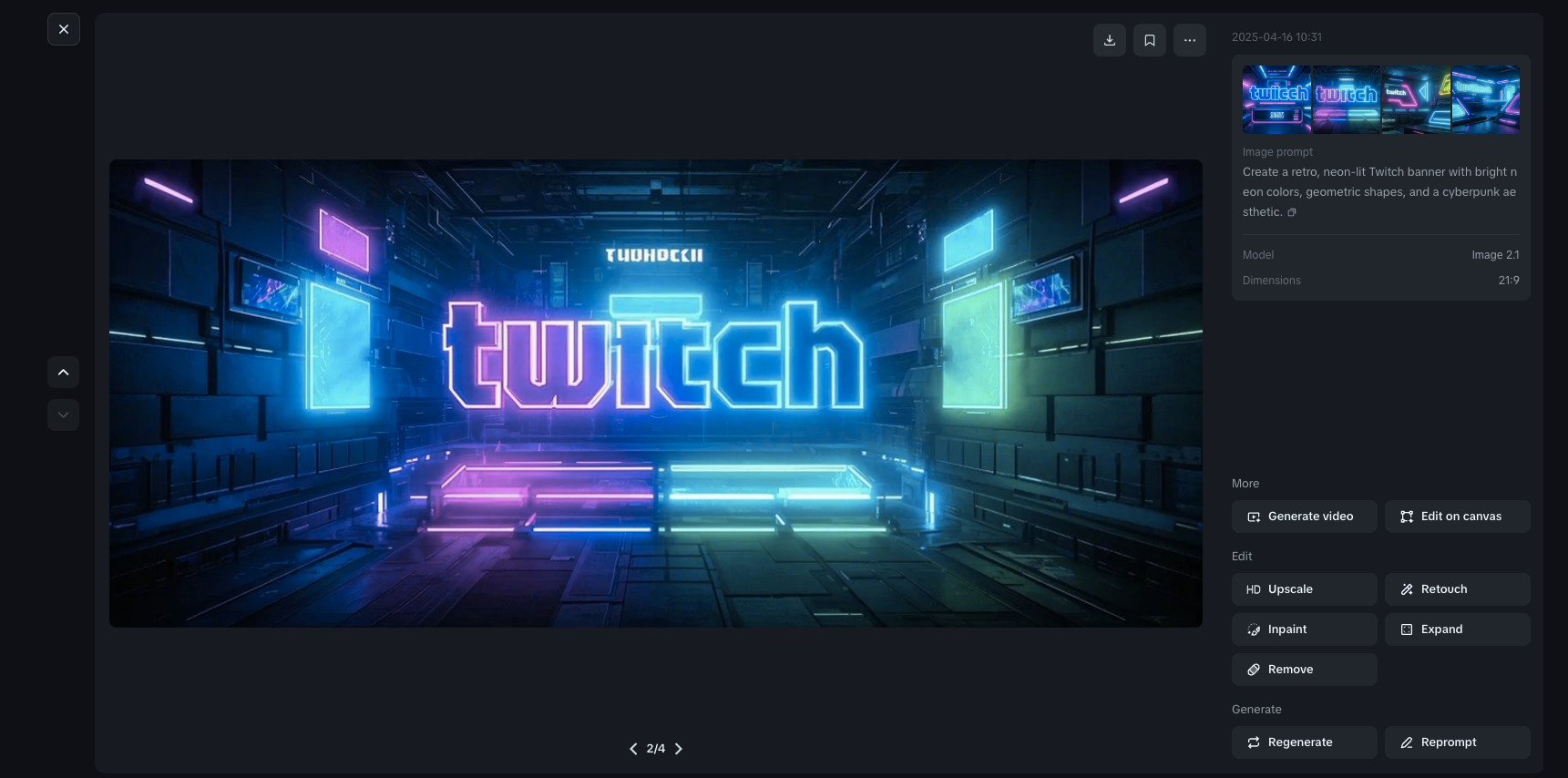
Task: Show next image using right arrow
Action: [679, 749]
